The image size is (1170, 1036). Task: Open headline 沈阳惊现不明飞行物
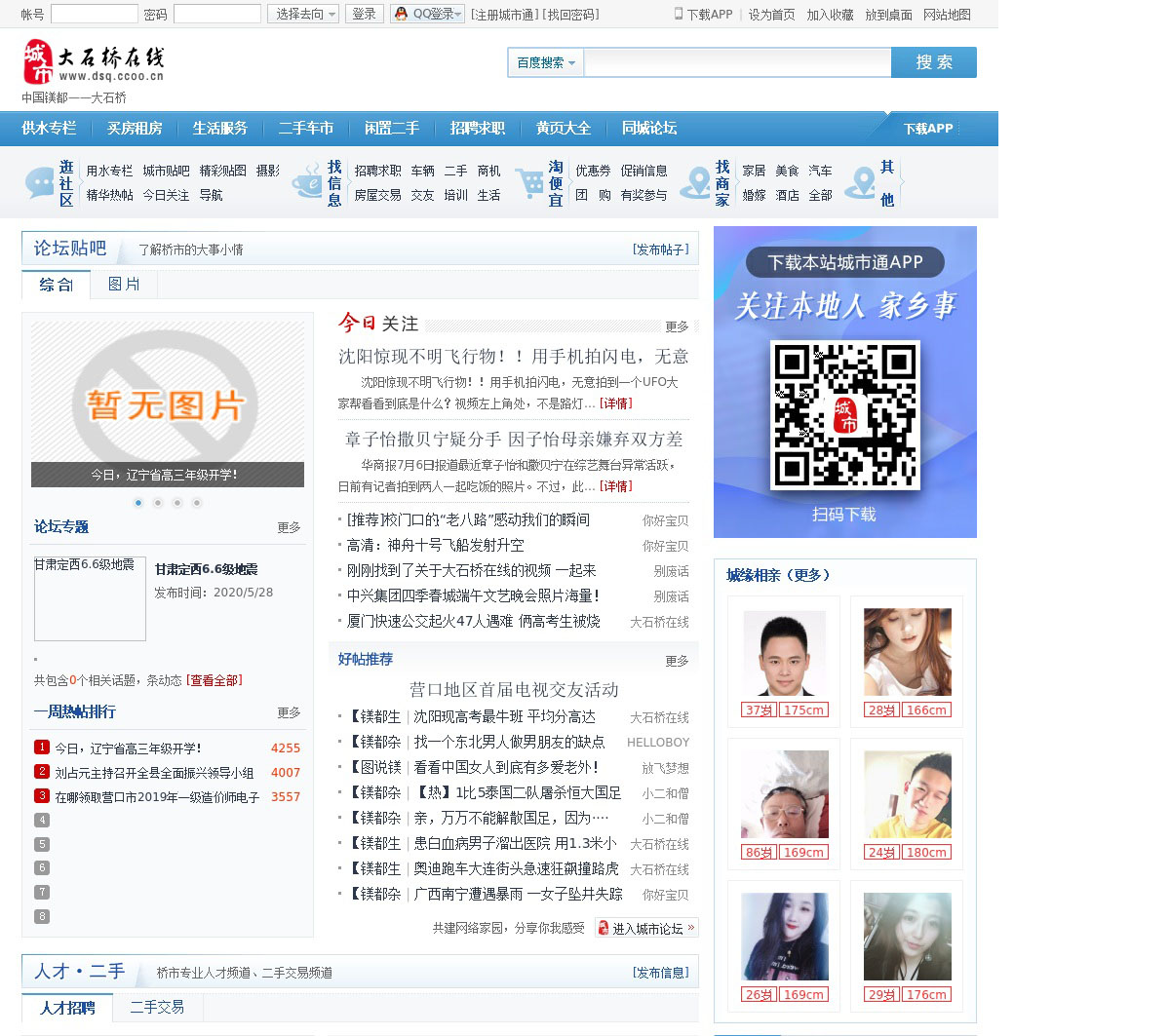(513, 357)
